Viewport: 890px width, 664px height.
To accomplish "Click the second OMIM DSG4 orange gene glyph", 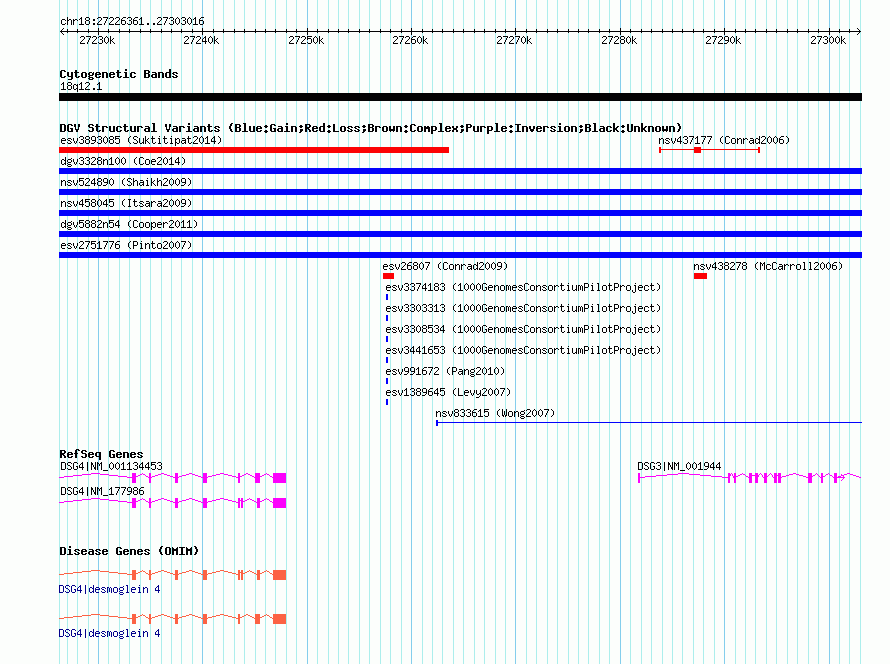I will 173,619.
